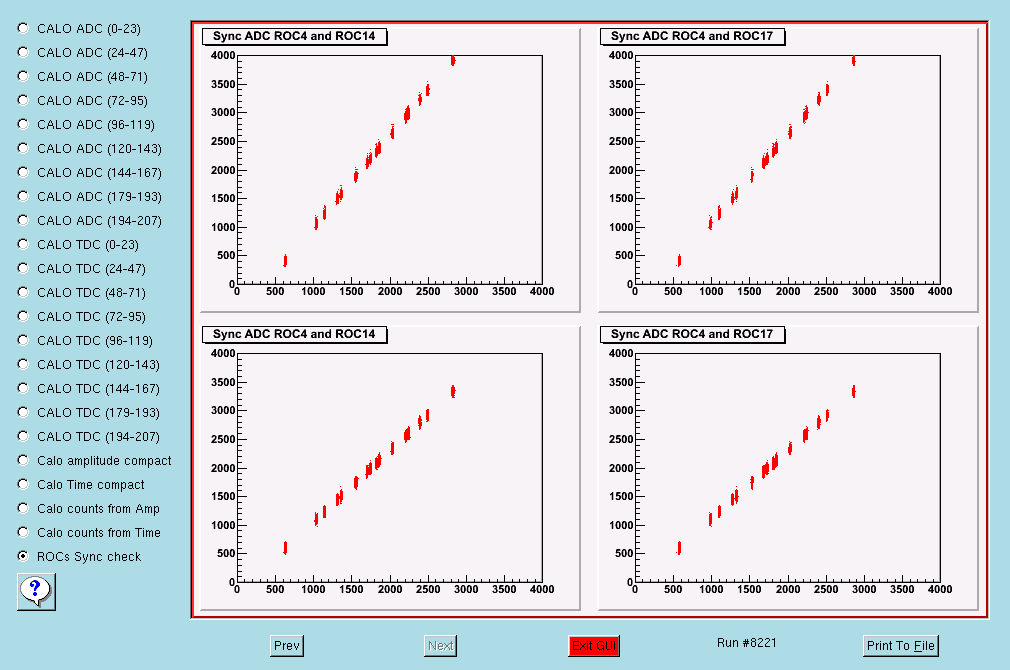
Task: Pick CALO ADC (96-119) option
Action: [x=23, y=124]
